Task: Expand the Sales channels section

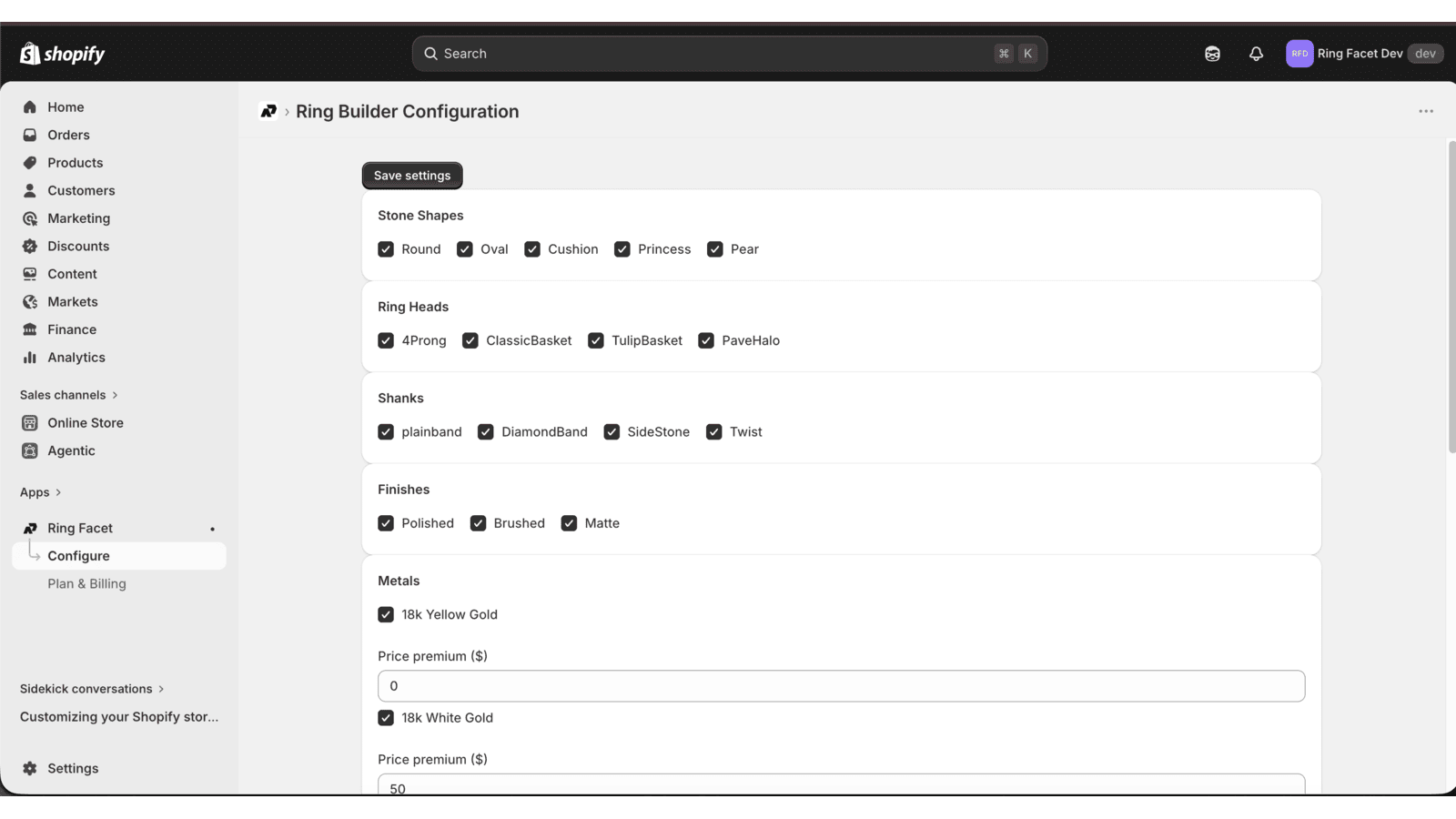Action: click(x=69, y=395)
